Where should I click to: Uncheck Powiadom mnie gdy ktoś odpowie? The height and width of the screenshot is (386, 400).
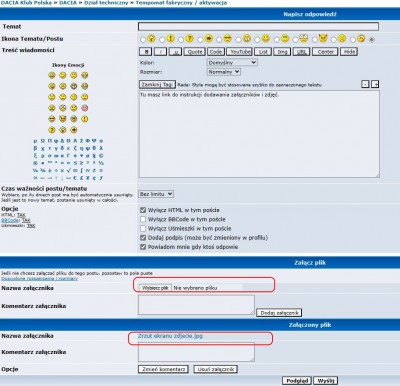point(143,247)
